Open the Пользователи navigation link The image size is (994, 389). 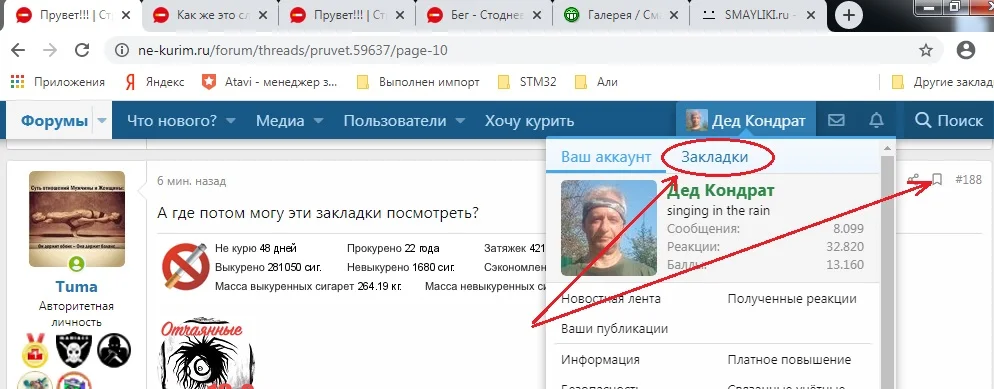395,120
